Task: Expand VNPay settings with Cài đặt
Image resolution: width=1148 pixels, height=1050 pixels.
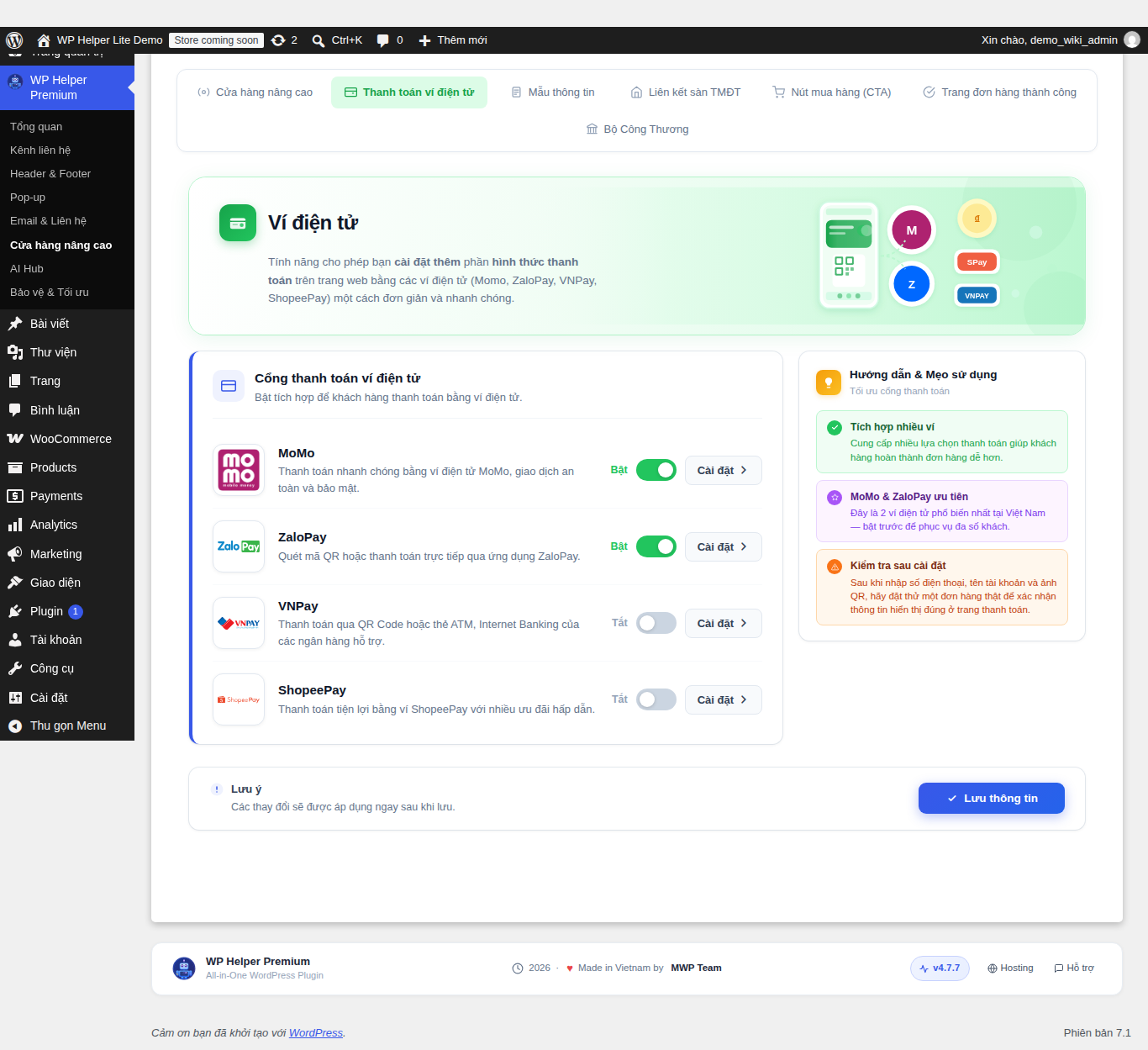Action: tap(724, 624)
